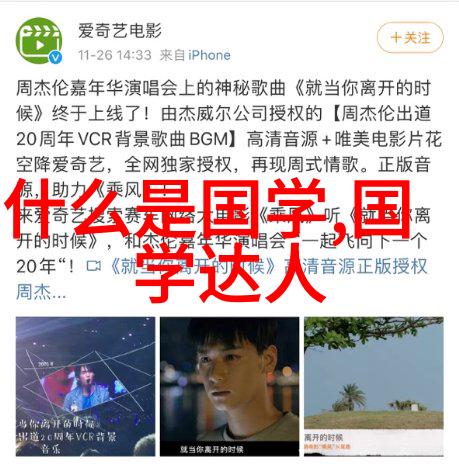
Task: Open the 爱奇艺电影 green clapperboard avatar
Action: coord(39,41)
